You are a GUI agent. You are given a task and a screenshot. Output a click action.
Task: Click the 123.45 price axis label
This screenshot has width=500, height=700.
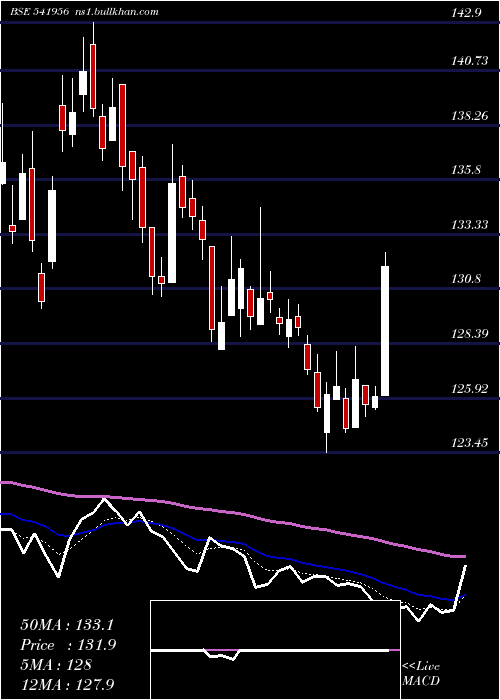(x=470, y=443)
